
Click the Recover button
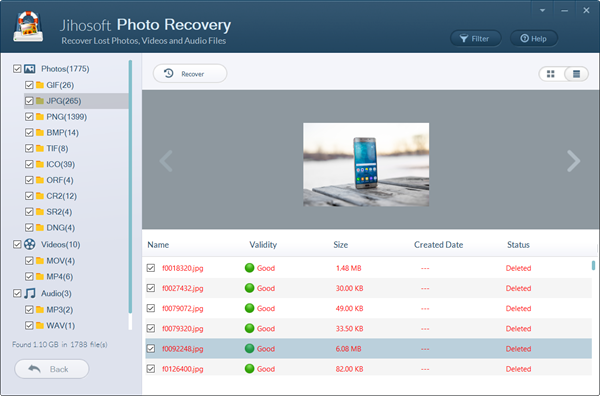pos(190,73)
